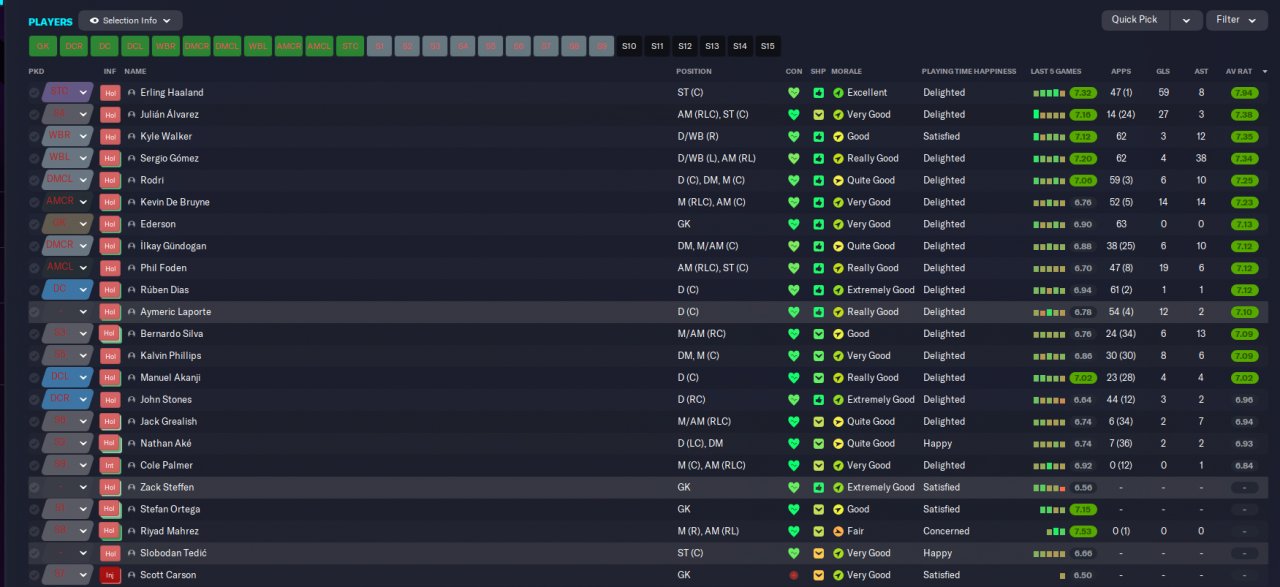
Task: Click Zack Steffen's last 5 games form bars
Action: click(1049, 487)
